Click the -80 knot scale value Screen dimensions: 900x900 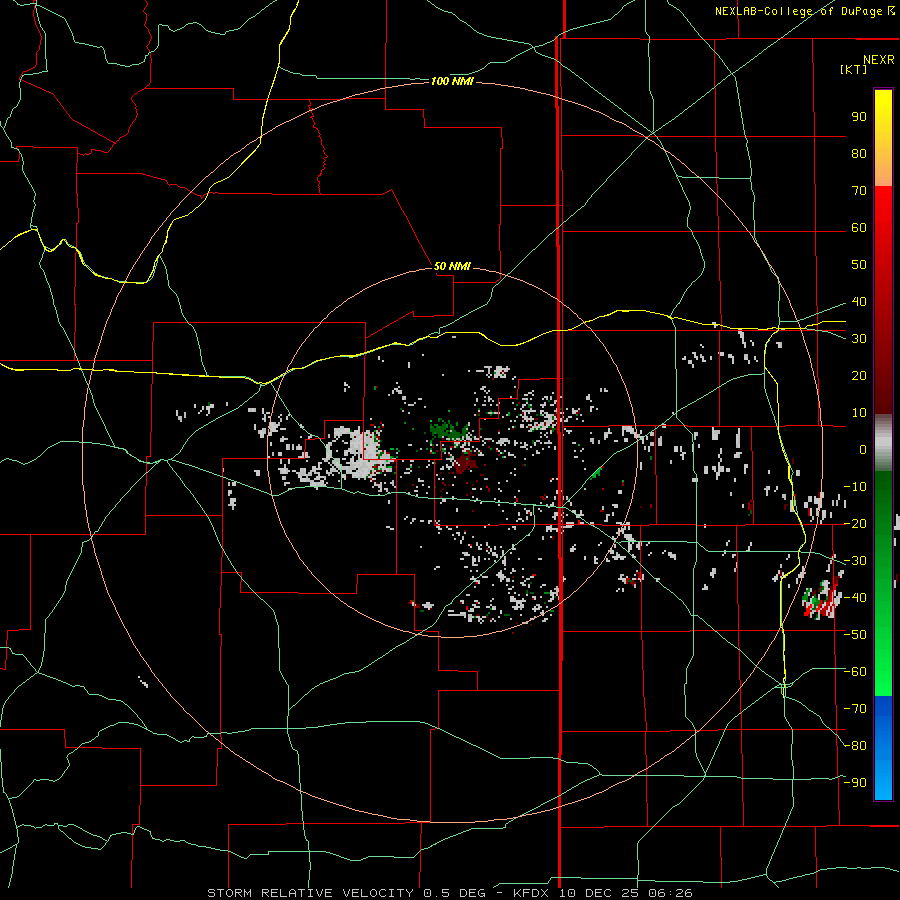tap(855, 746)
